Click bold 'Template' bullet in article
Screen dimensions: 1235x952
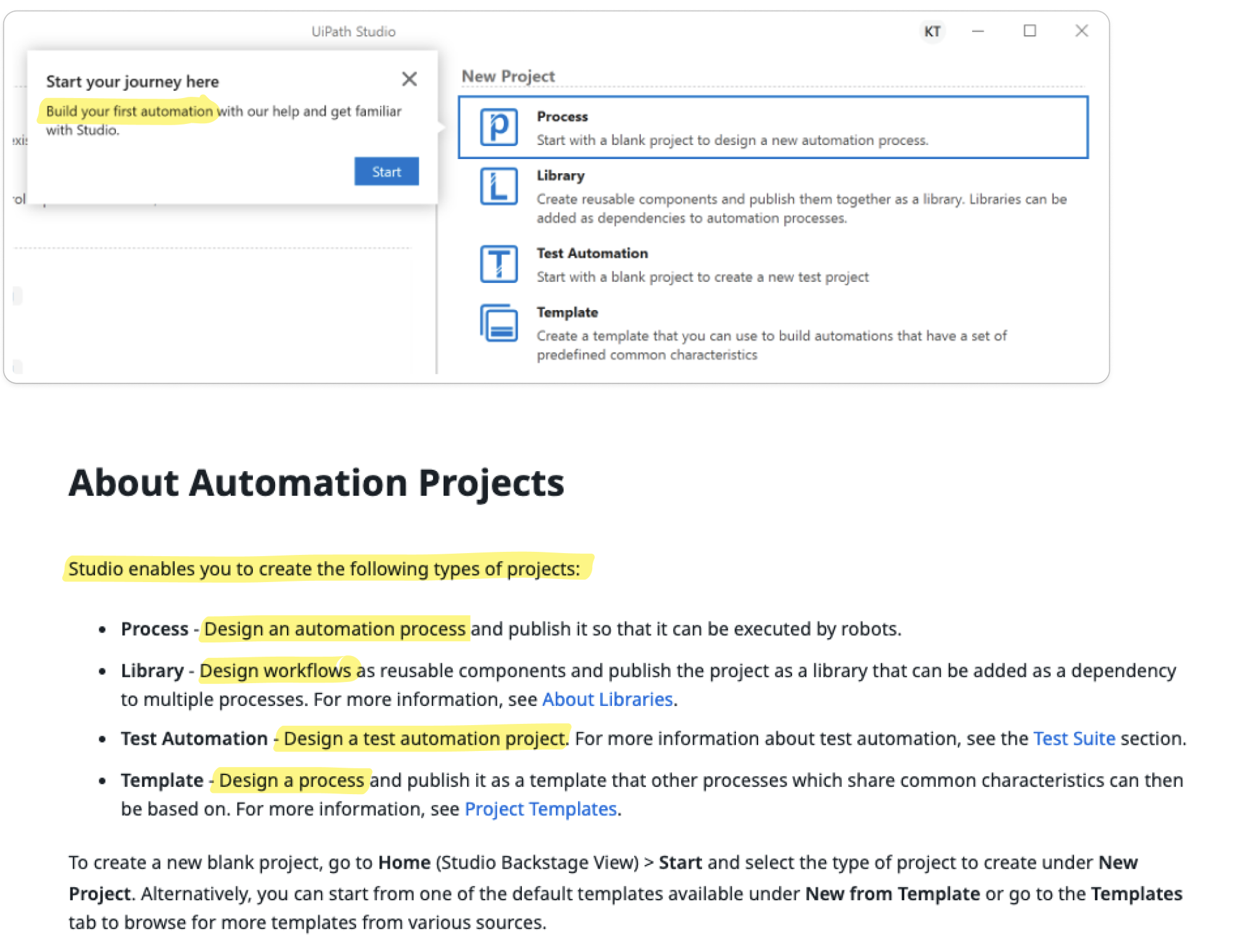click(x=162, y=780)
